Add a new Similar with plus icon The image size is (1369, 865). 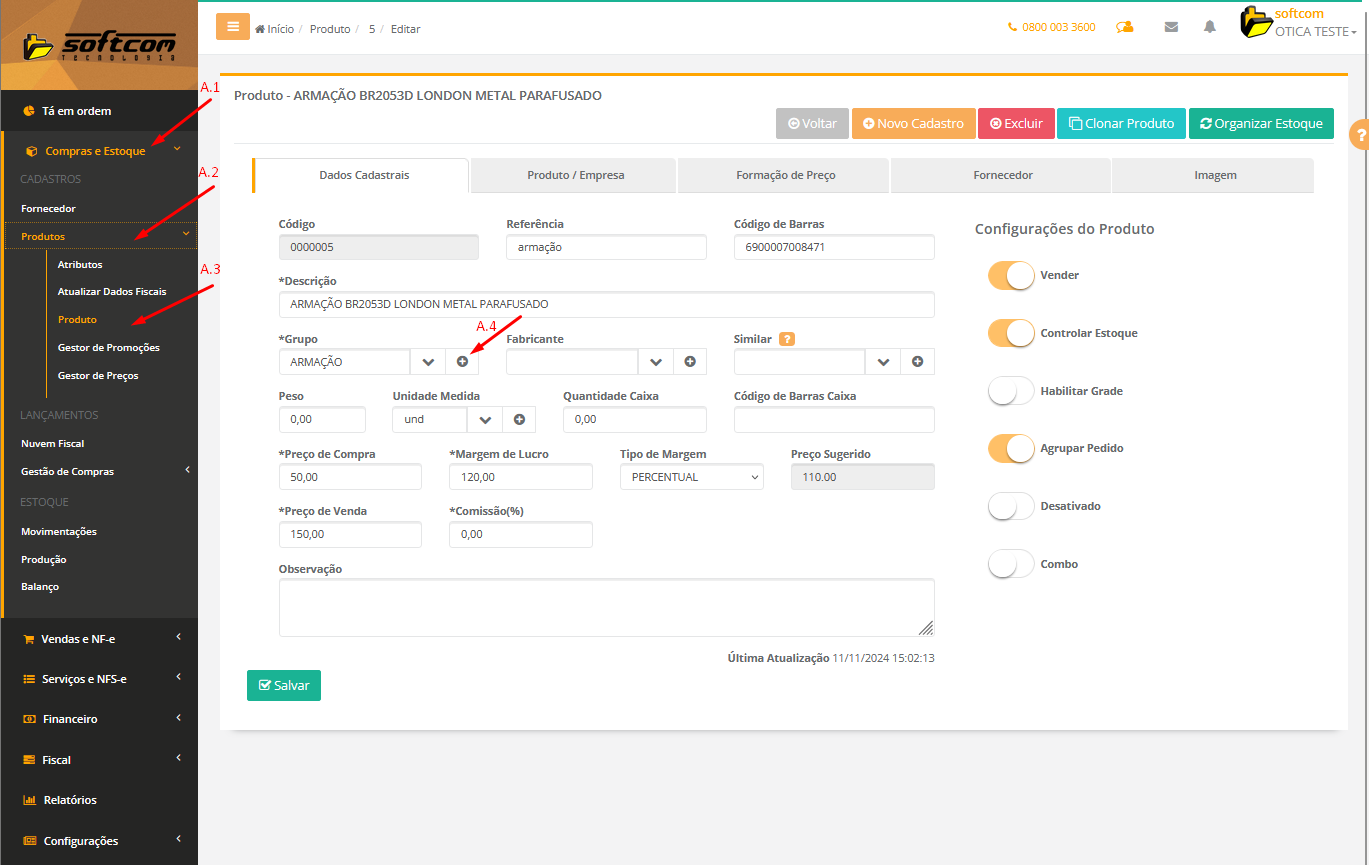click(x=917, y=362)
